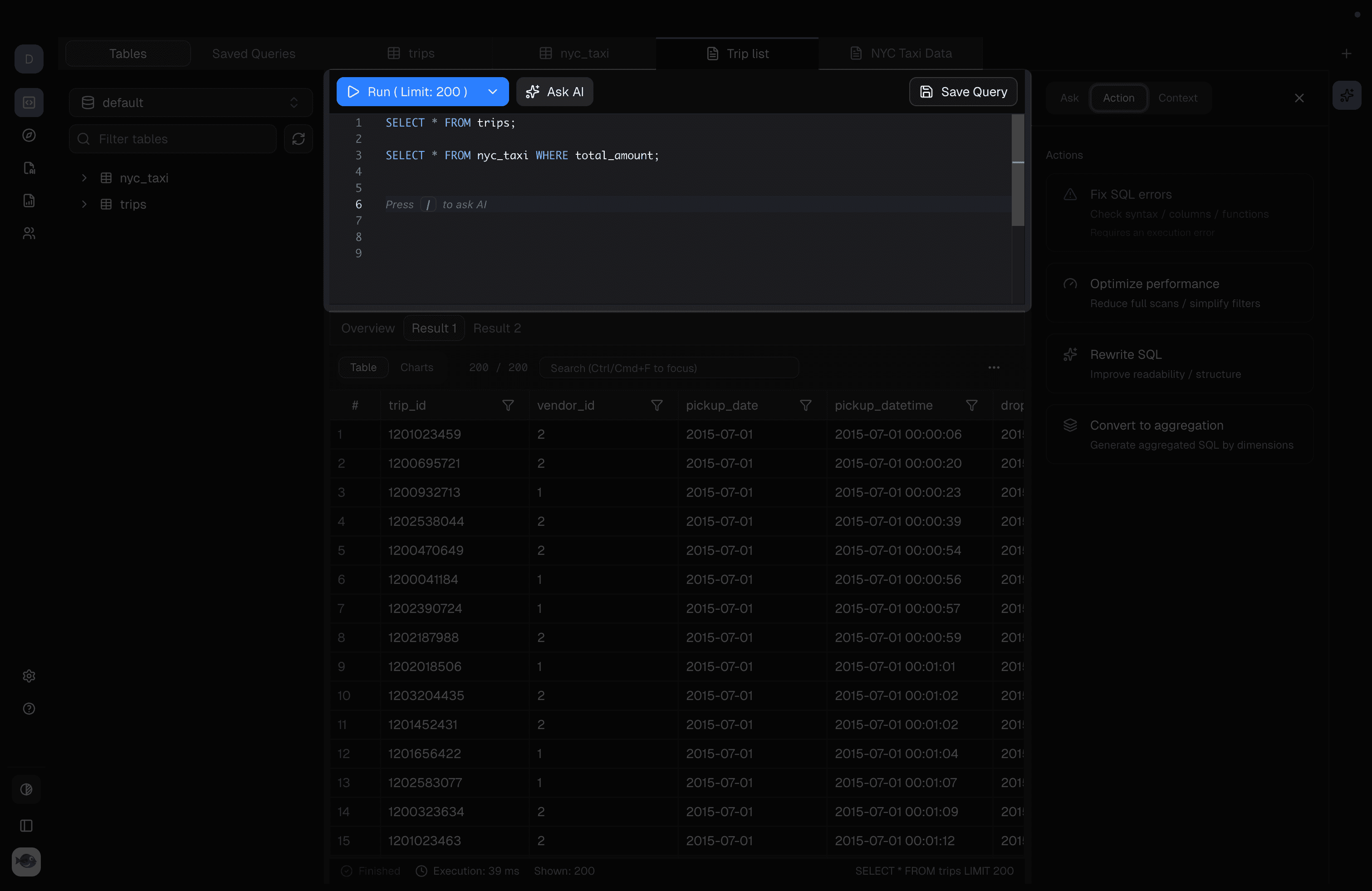Open the Result 2 tab
The width and height of the screenshot is (1372, 891).
pos(497,328)
